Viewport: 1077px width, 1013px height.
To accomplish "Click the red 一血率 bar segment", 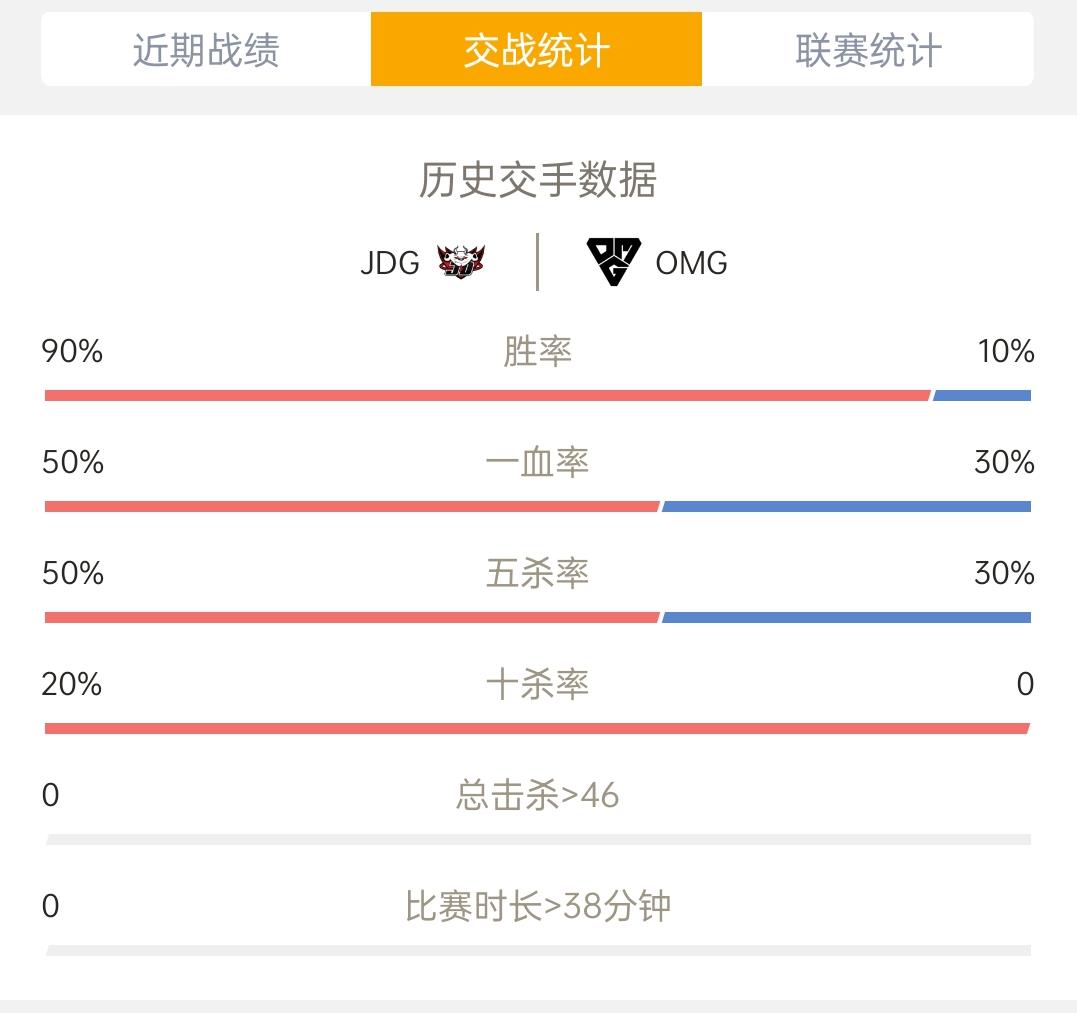I will [x=352, y=507].
